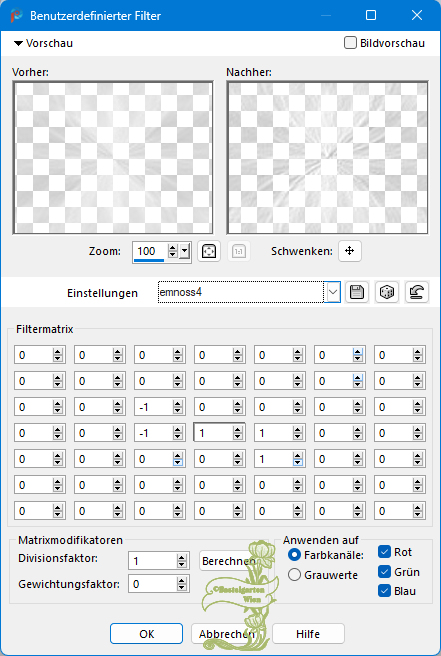Click the zoom 1:1 actual size icon
The width and height of the screenshot is (441, 656).
[x=238, y=251]
